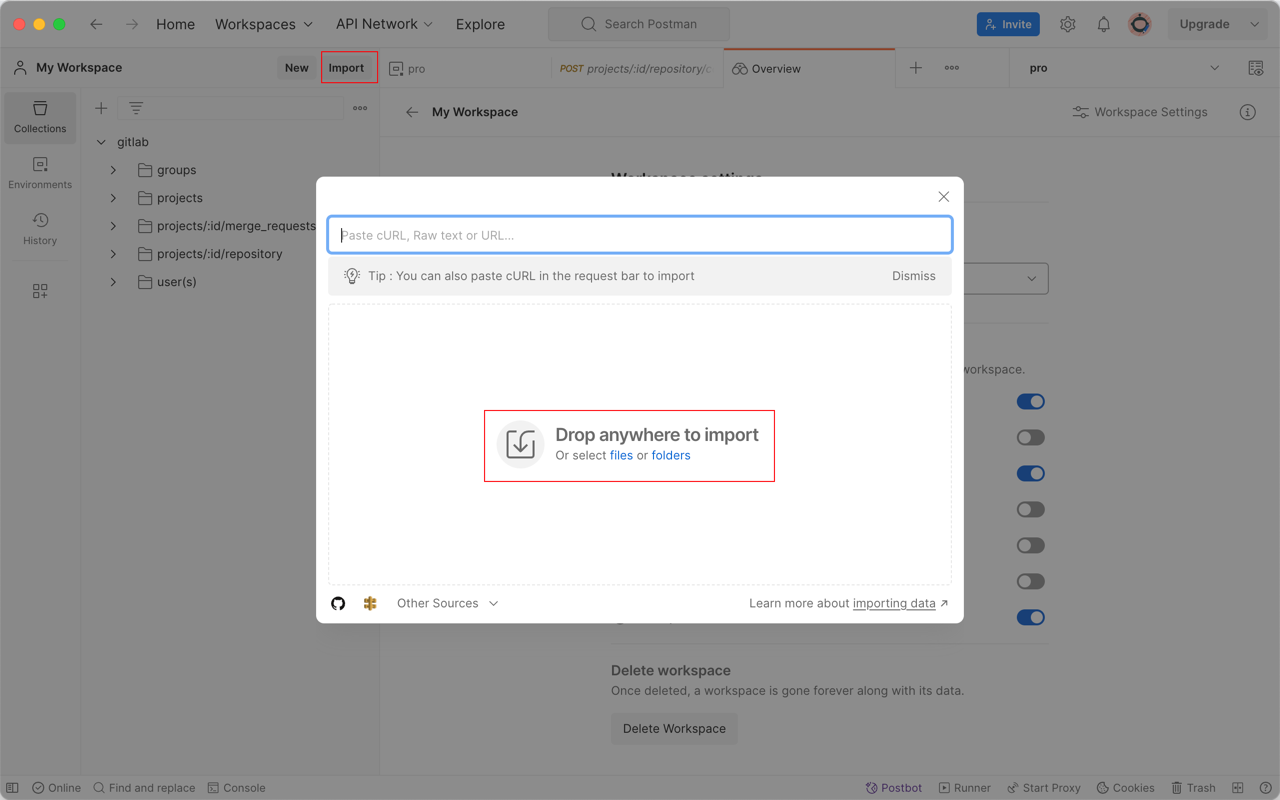Collapse the gitlab collection
The width and height of the screenshot is (1280, 800).
[x=101, y=142]
